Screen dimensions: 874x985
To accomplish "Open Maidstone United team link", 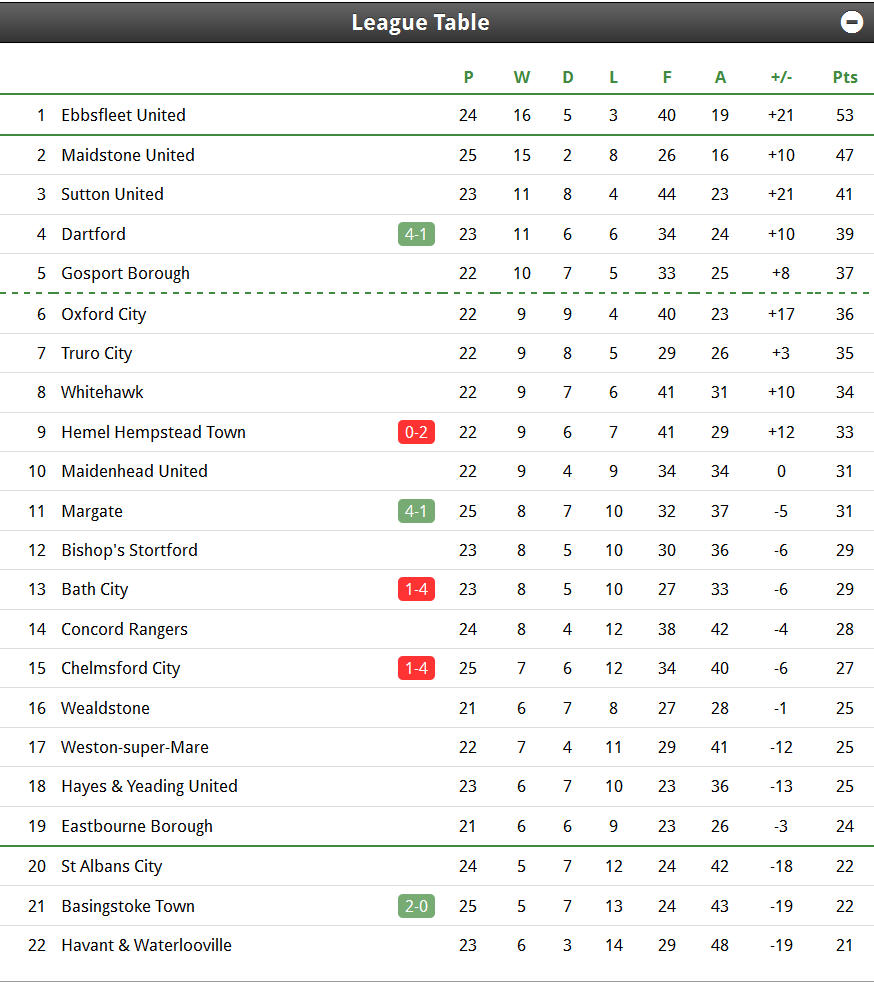I will [x=128, y=155].
